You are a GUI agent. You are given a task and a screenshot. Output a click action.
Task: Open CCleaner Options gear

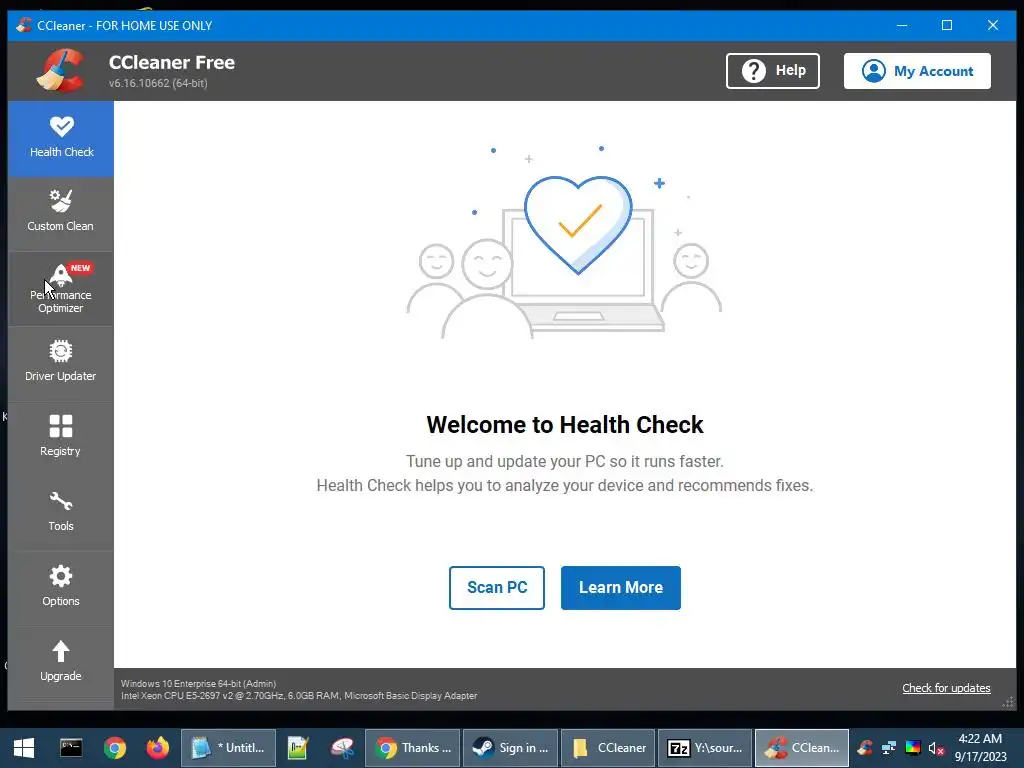pos(61,587)
